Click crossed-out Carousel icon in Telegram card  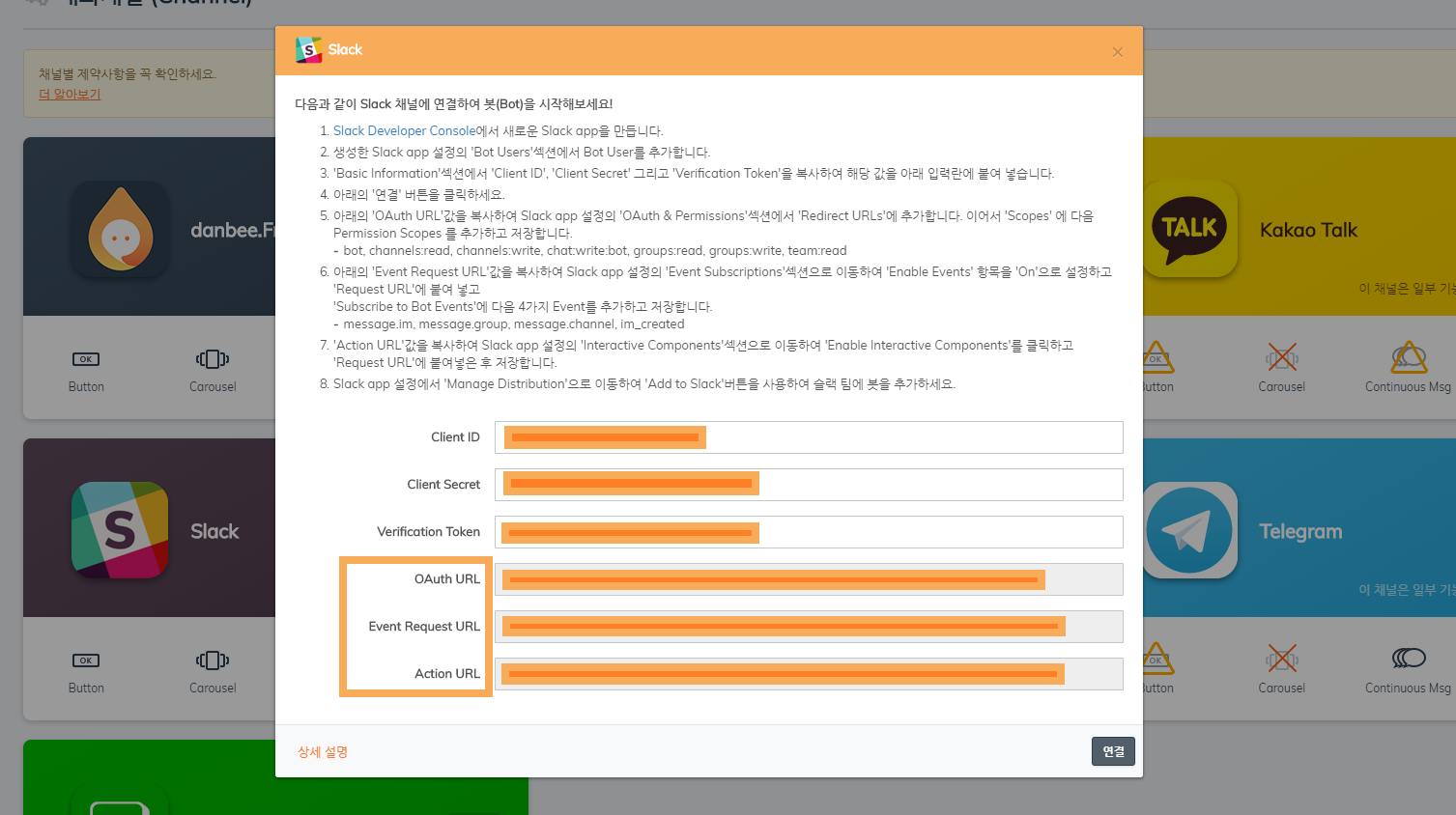point(1282,659)
